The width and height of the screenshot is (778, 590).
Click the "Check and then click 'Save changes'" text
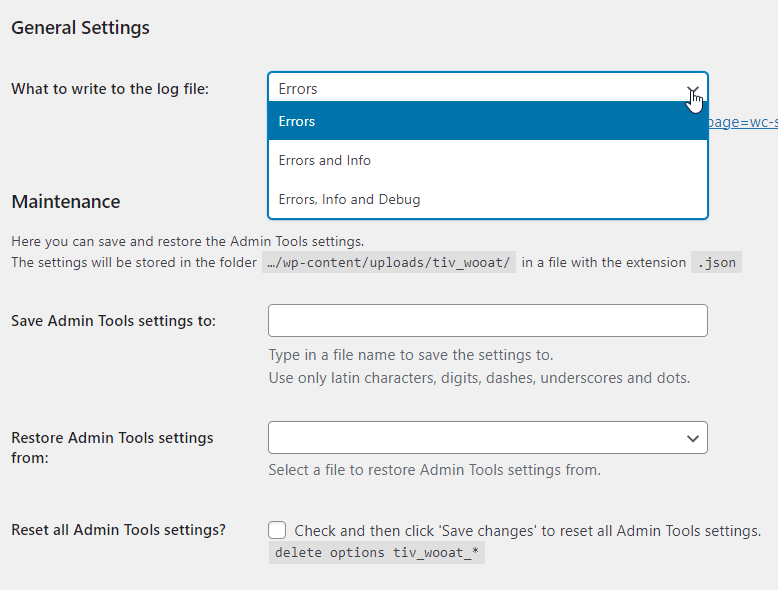coord(527,531)
